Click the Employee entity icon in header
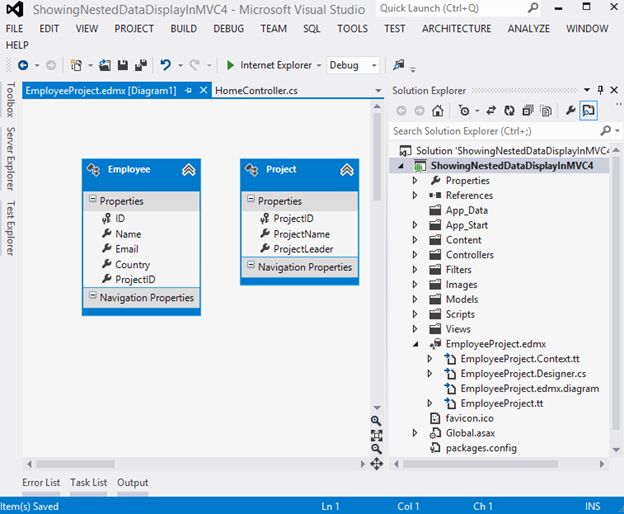 (94, 169)
